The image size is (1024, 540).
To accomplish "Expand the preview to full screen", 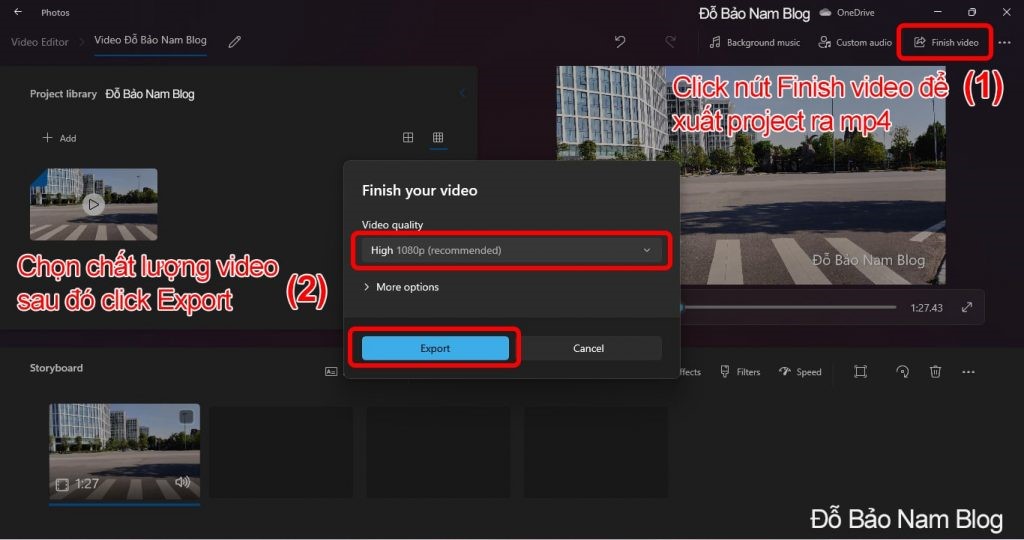I will tap(967, 308).
